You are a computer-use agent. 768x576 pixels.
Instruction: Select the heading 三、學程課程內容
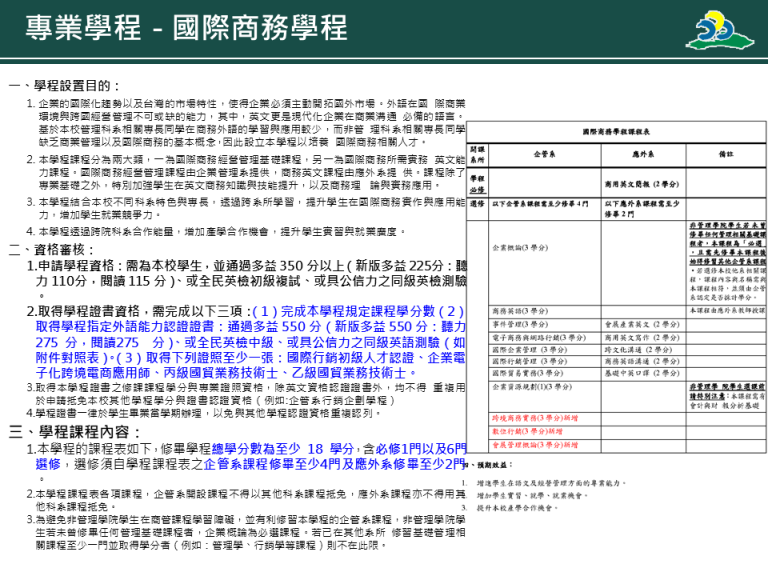[72, 432]
